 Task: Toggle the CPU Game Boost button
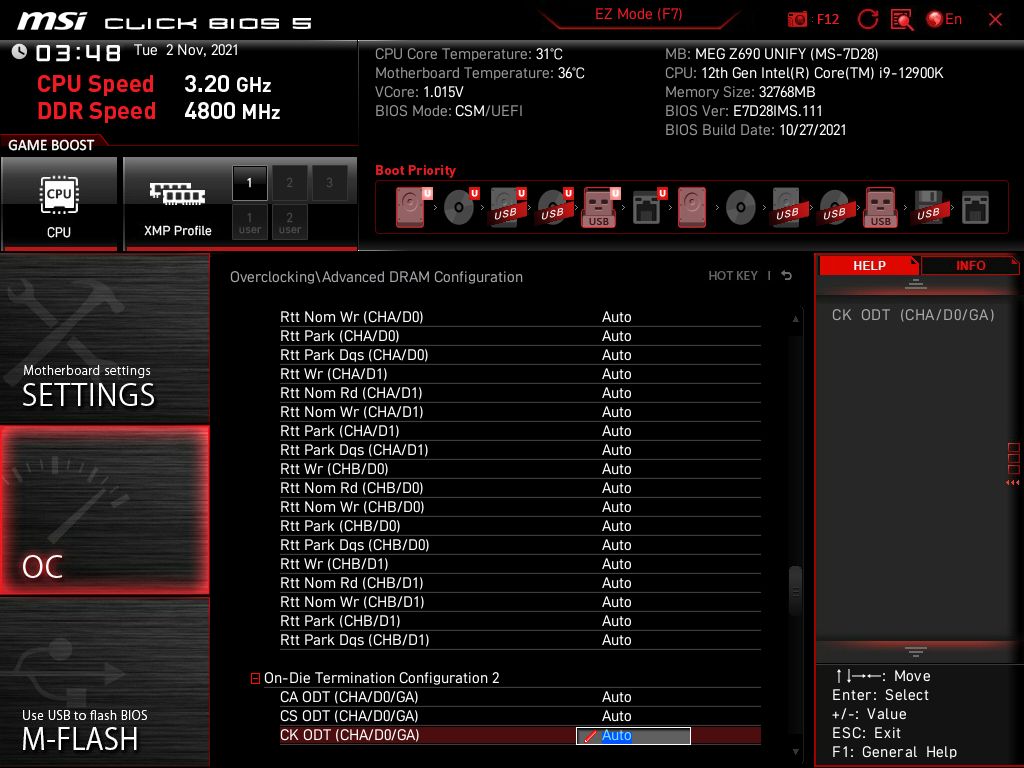(x=59, y=204)
